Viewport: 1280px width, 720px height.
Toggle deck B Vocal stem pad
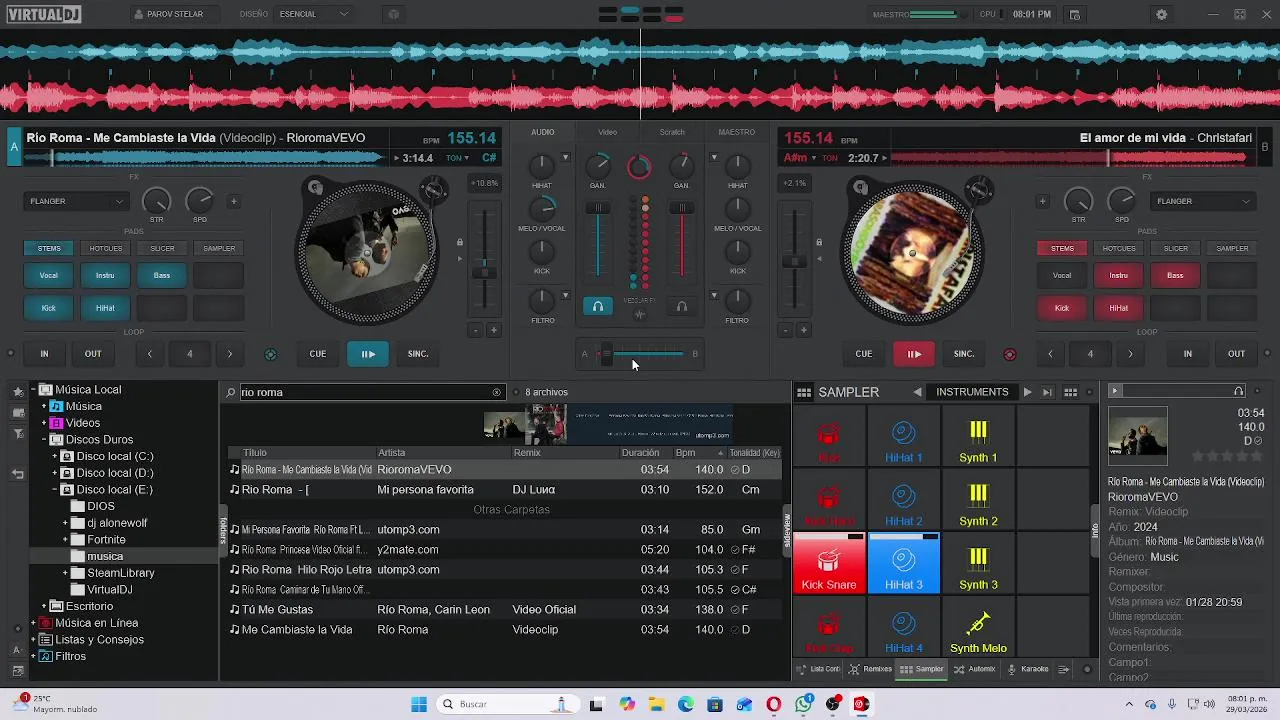point(1062,275)
